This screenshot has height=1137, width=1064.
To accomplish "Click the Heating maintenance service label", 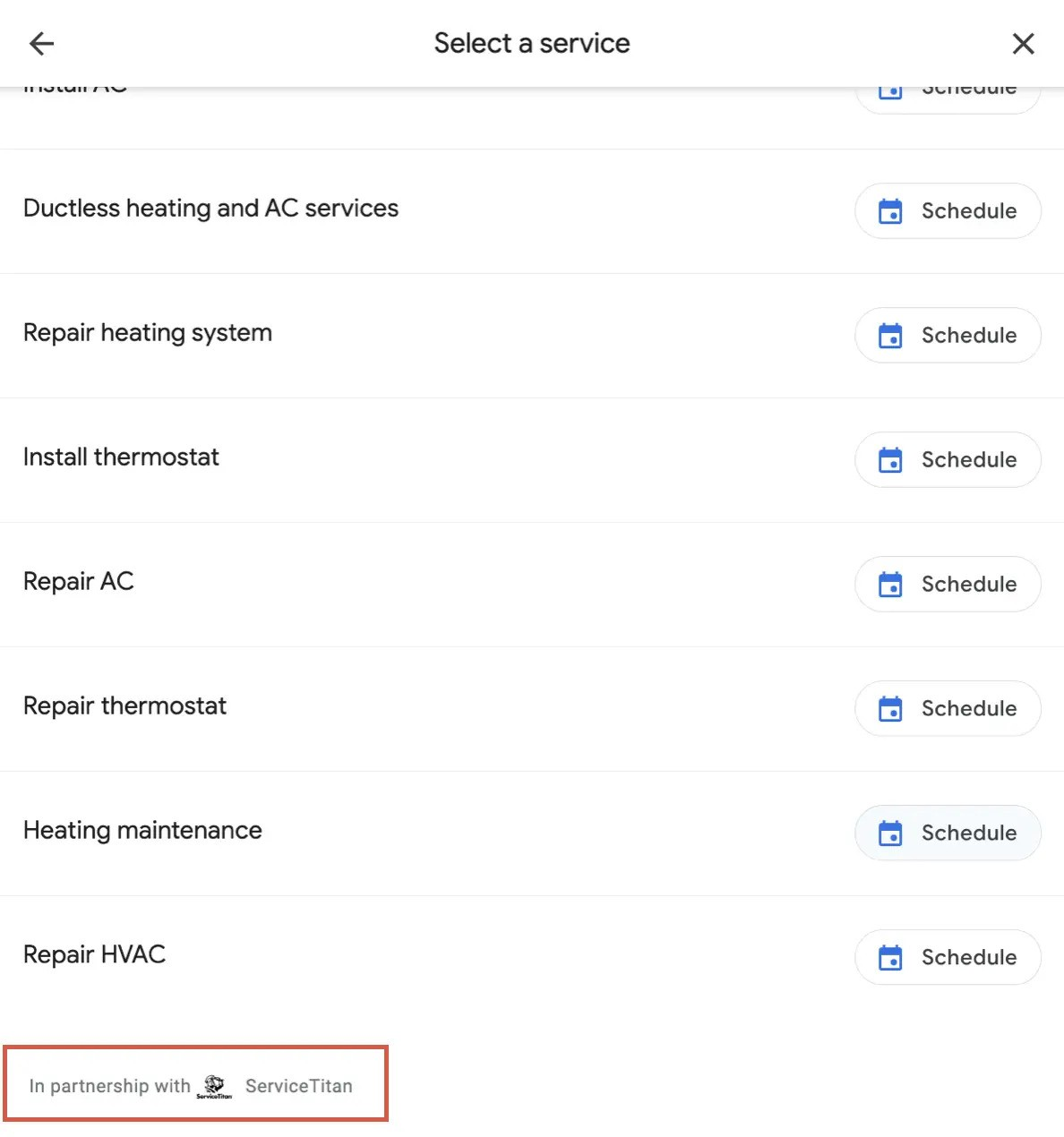I will (142, 831).
